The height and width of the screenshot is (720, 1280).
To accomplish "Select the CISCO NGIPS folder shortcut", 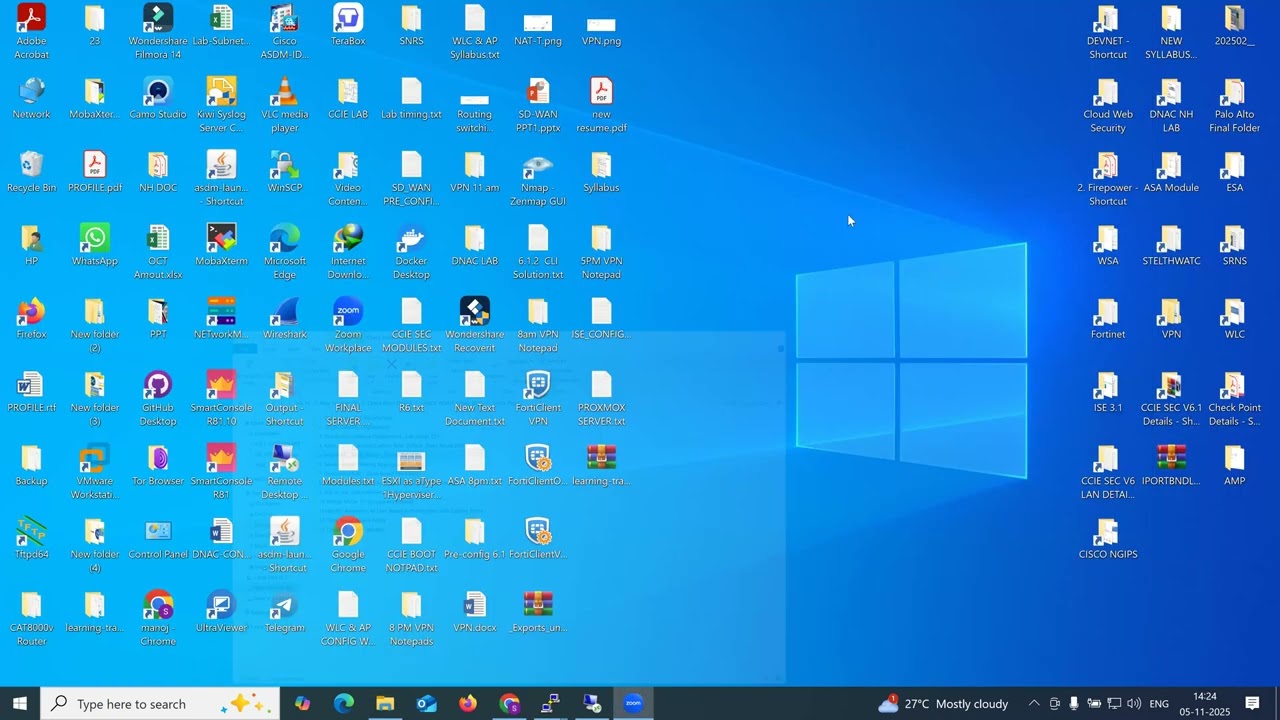I will pyautogui.click(x=1108, y=539).
